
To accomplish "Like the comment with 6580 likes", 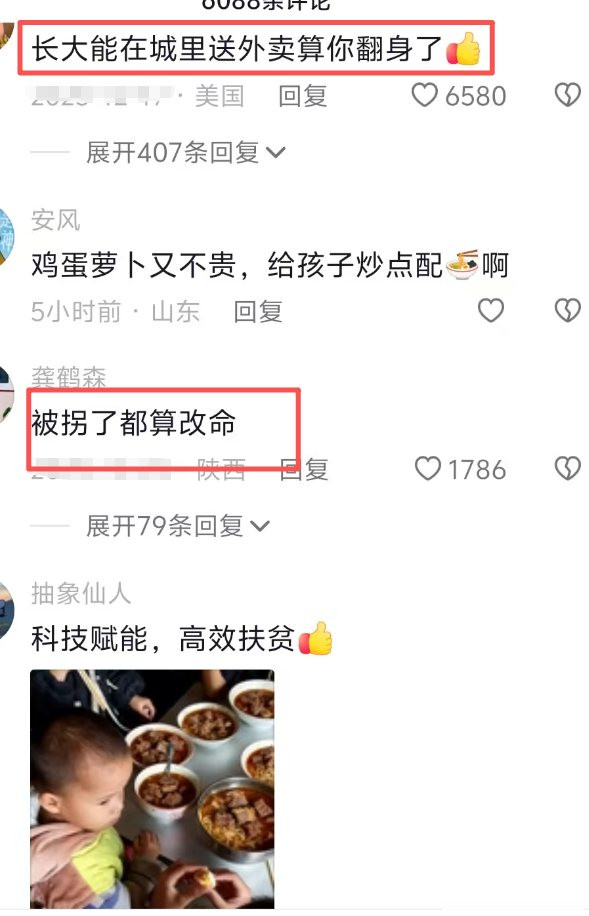I will [425, 95].
